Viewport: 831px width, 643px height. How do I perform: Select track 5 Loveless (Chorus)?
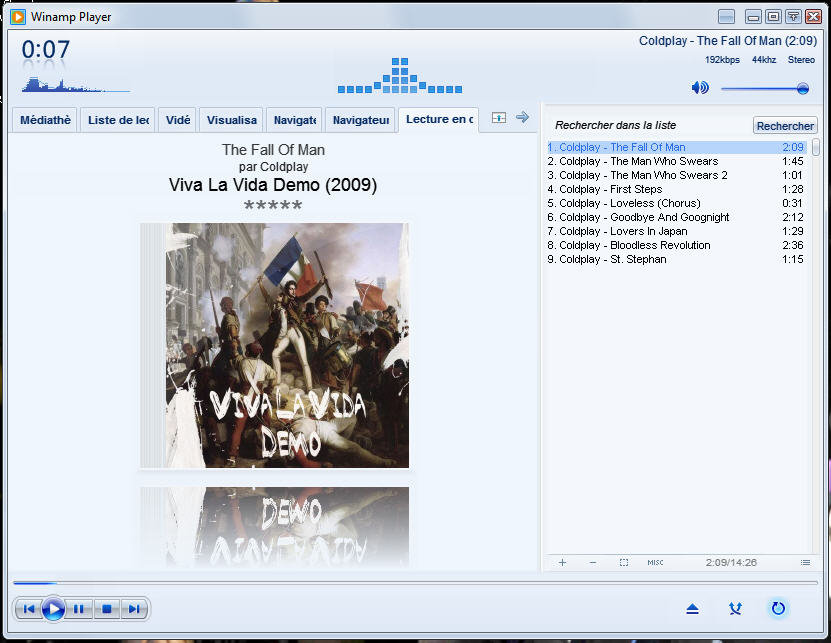click(676, 204)
